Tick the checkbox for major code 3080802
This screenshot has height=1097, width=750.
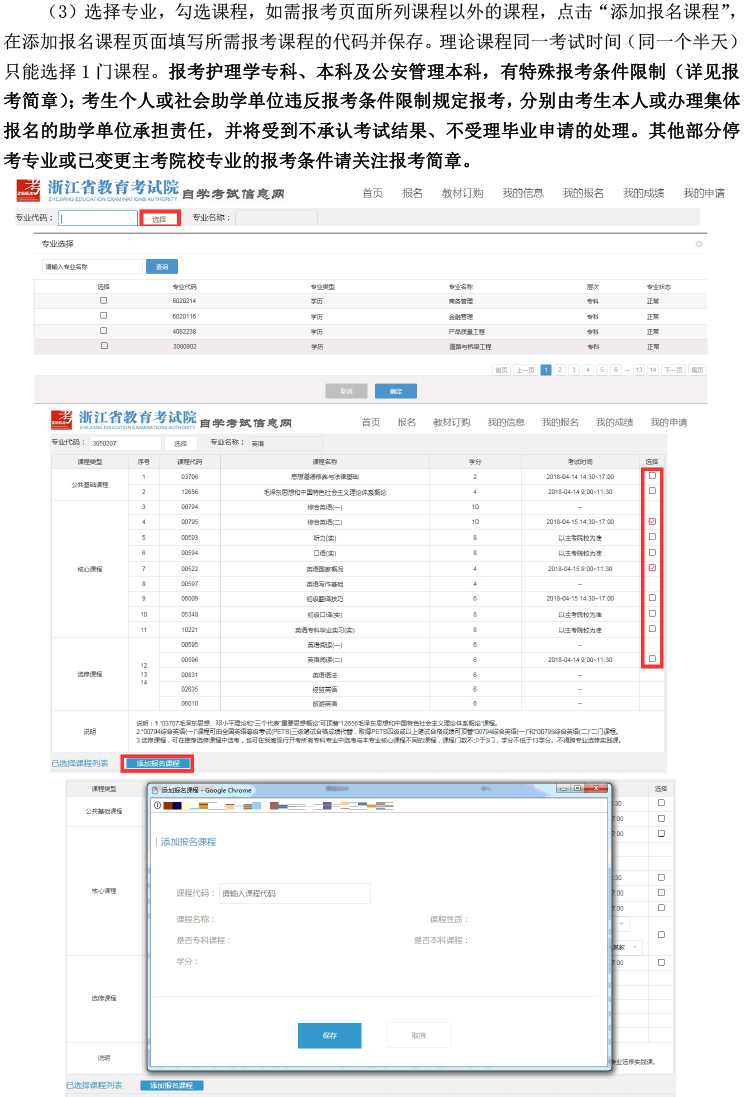[104, 346]
